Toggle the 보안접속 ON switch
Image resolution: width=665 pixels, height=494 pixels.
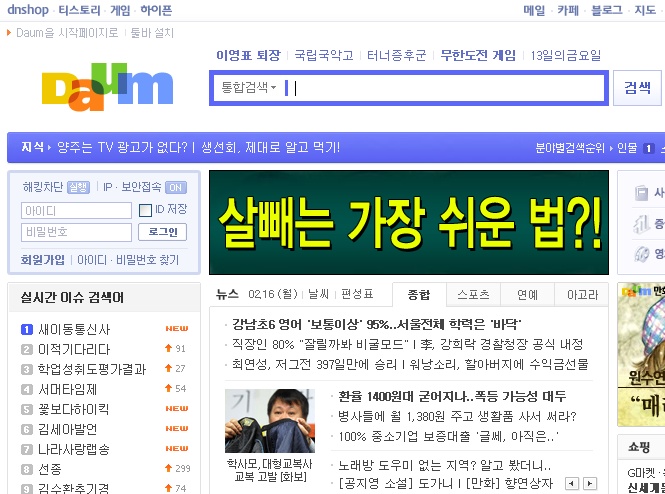pyautogui.click(x=176, y=187)
